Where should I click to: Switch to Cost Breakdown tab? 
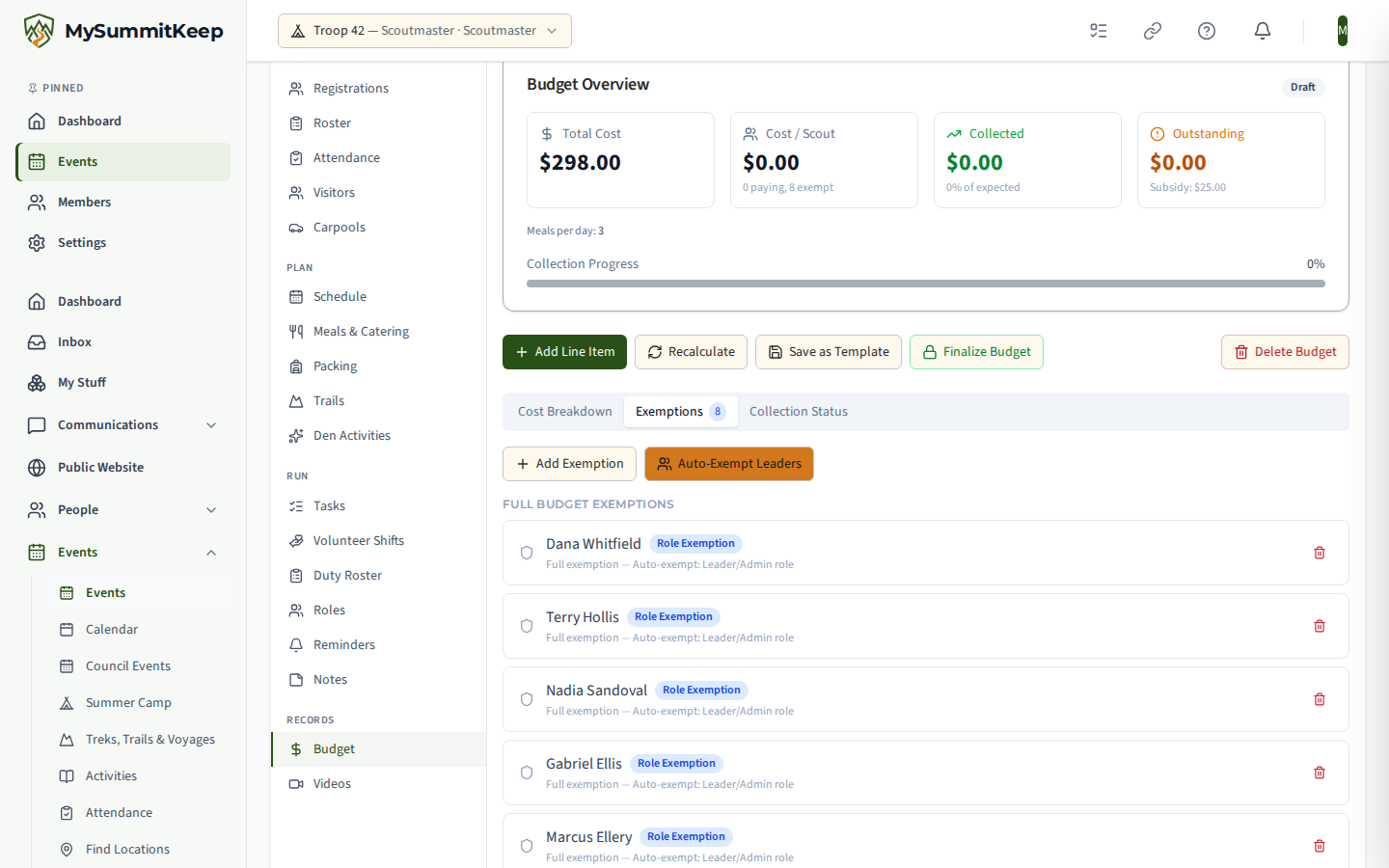point(565,412)
